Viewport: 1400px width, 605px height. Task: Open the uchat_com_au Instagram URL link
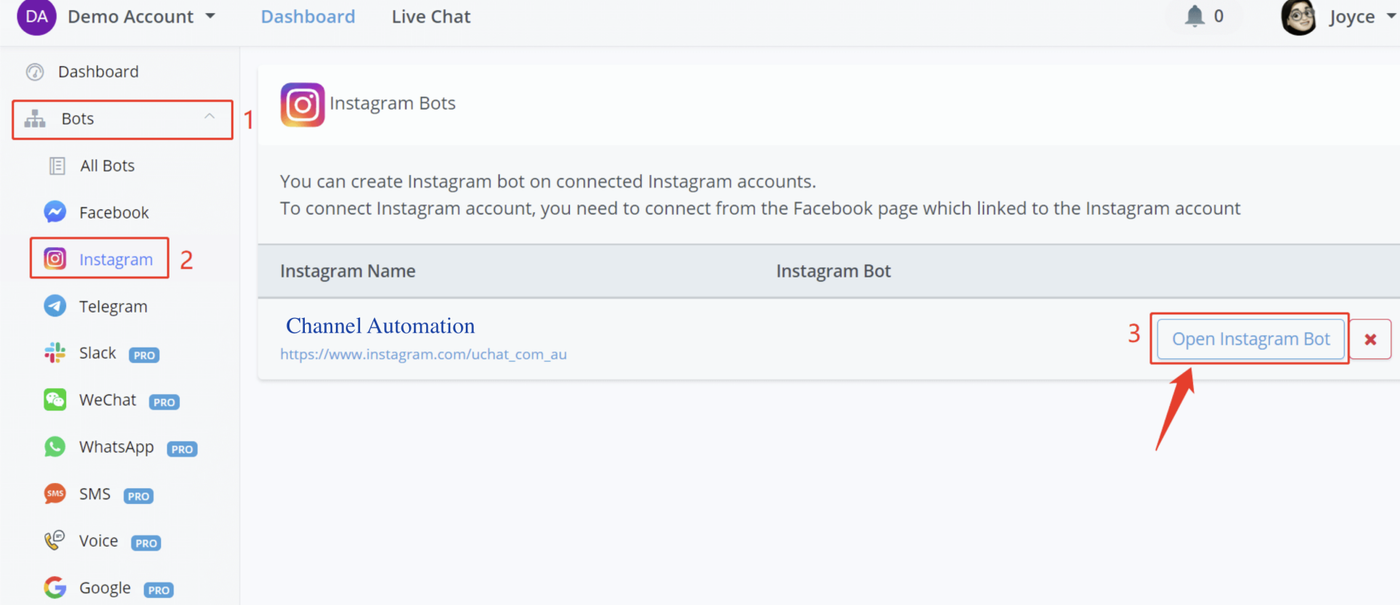423,354
